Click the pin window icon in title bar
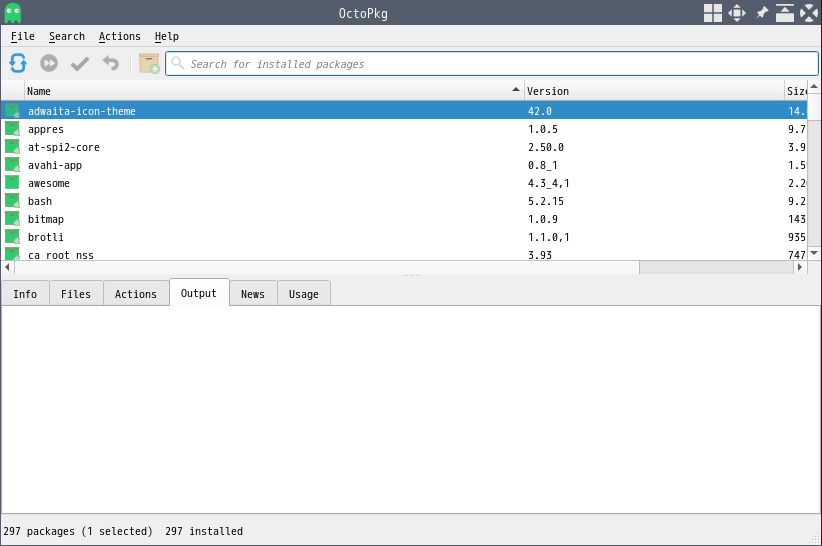The image size is (822, 546). [x=761, y=13]
